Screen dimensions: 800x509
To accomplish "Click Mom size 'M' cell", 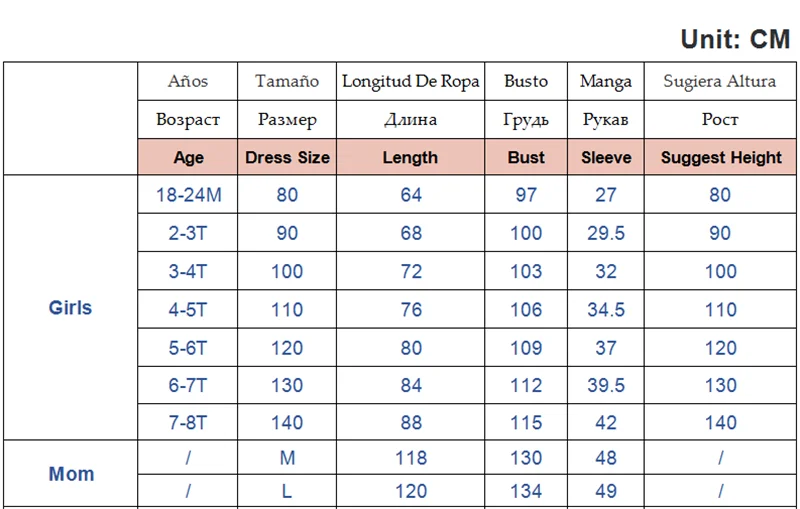I will tap(287, 458).
